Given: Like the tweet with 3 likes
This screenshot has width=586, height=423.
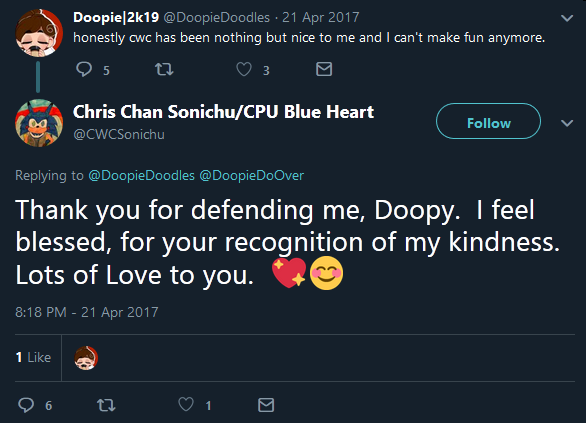Looking at the screenshot, I should (244, 69).
